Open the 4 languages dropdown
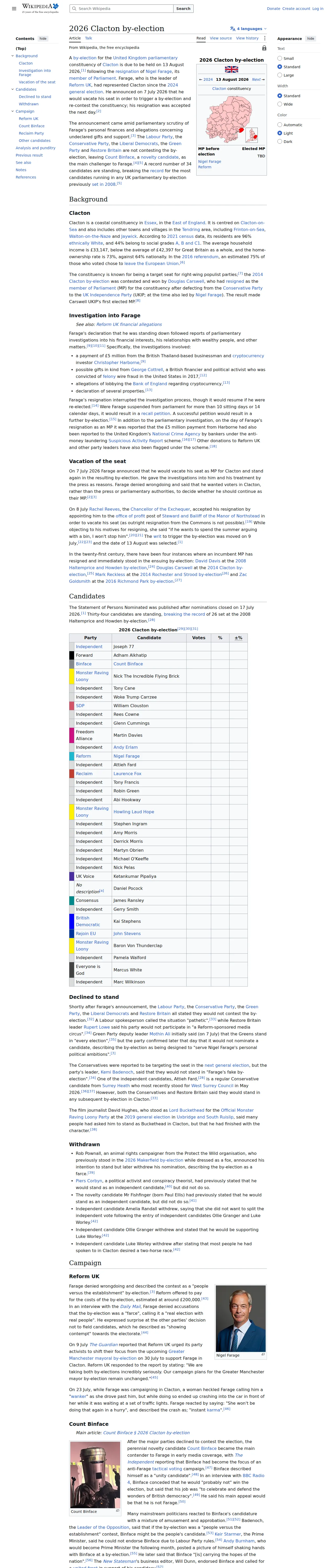This screenshot has width=336, height=1568. click(x=248, y=28)
